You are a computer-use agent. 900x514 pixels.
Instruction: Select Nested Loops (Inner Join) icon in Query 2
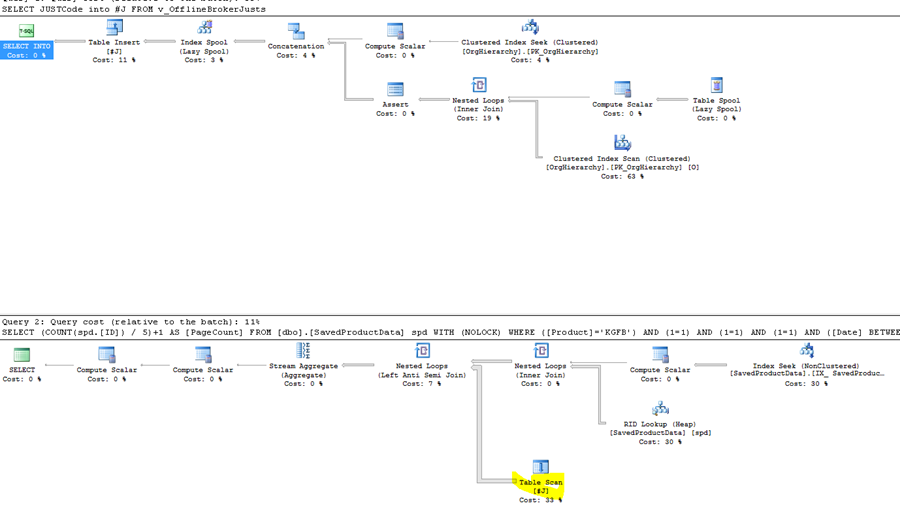[x=540, y=351]
